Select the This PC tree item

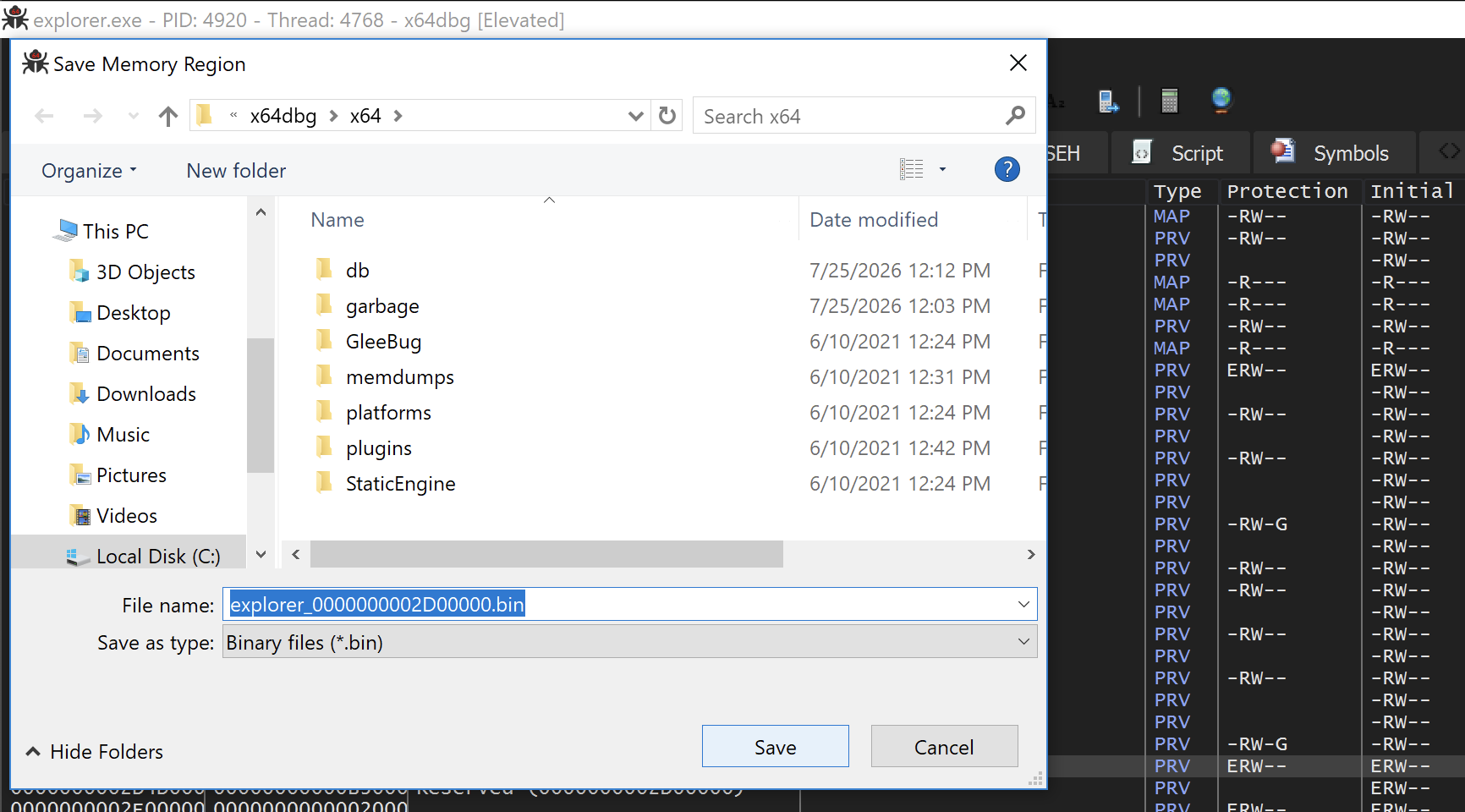(115, 231)
